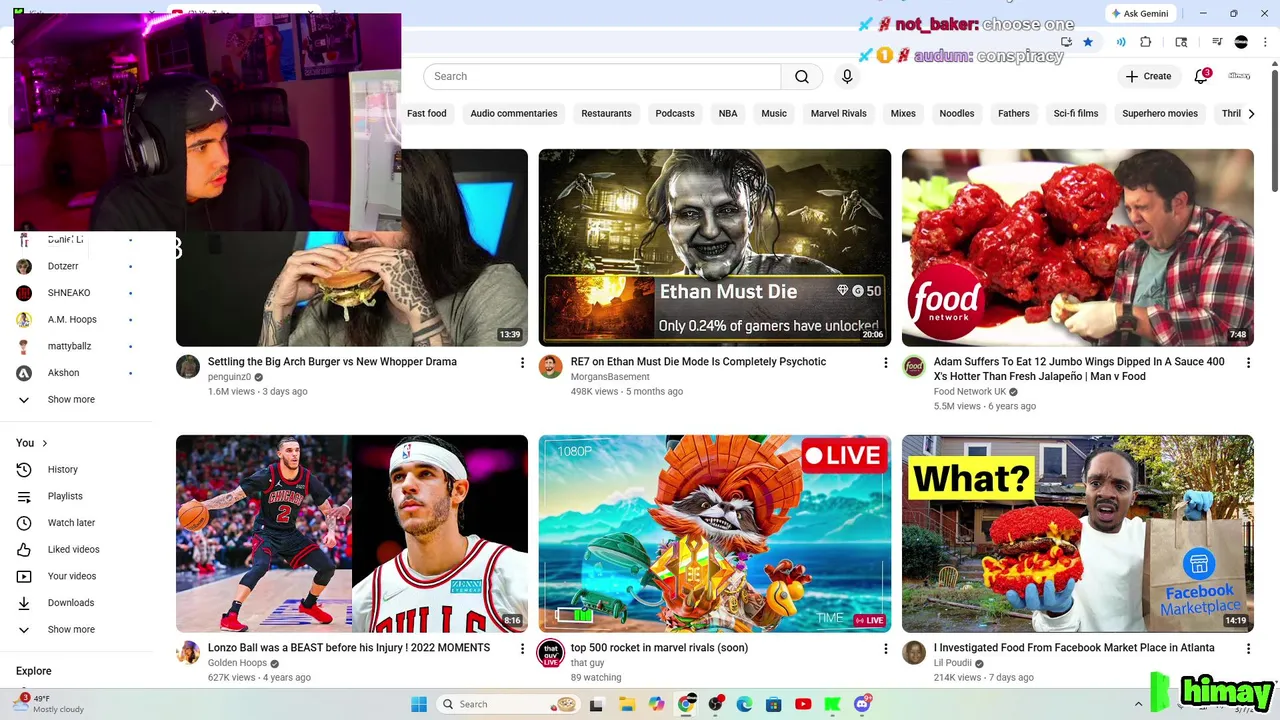Open options menu for Big Arch Burger video
The width and height of the screenshot is (1280, 720).
click(522, 362)
